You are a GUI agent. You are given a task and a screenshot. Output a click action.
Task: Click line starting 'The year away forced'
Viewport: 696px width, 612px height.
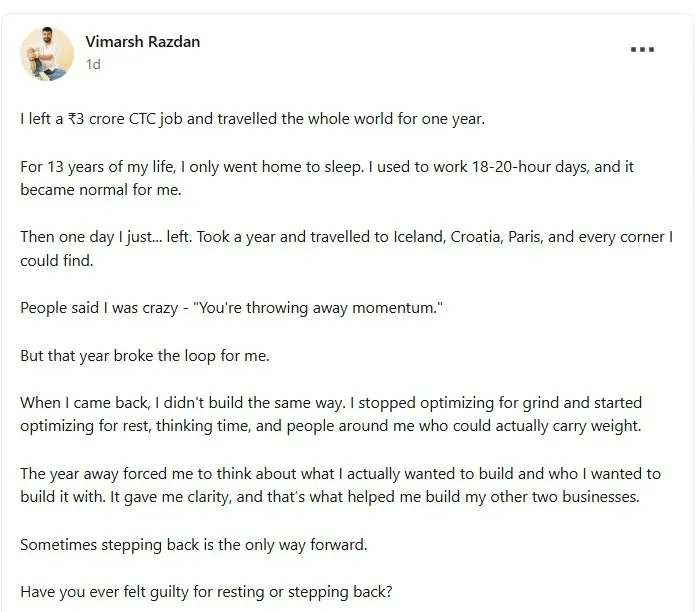pyautogui.click(x=340, y=474)
